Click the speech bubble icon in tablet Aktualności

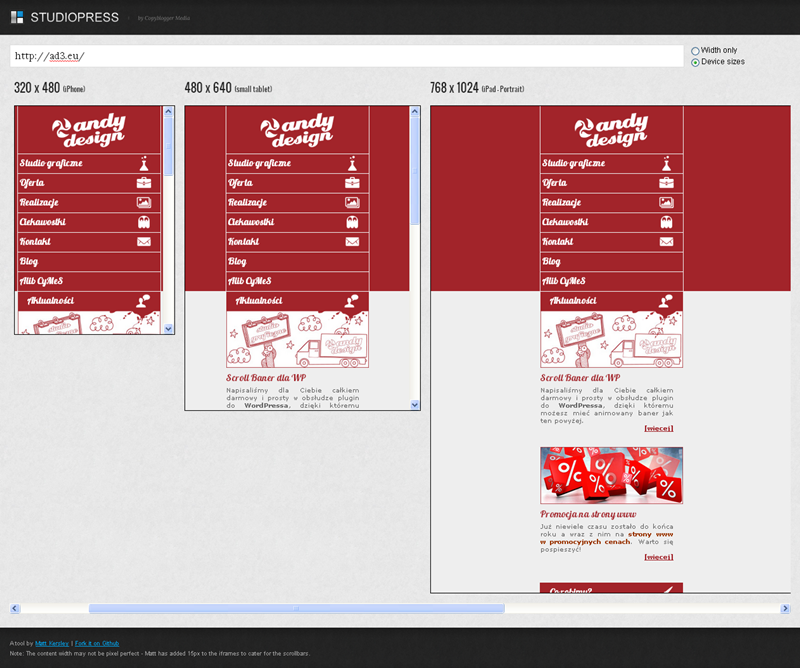pos(351,300)
